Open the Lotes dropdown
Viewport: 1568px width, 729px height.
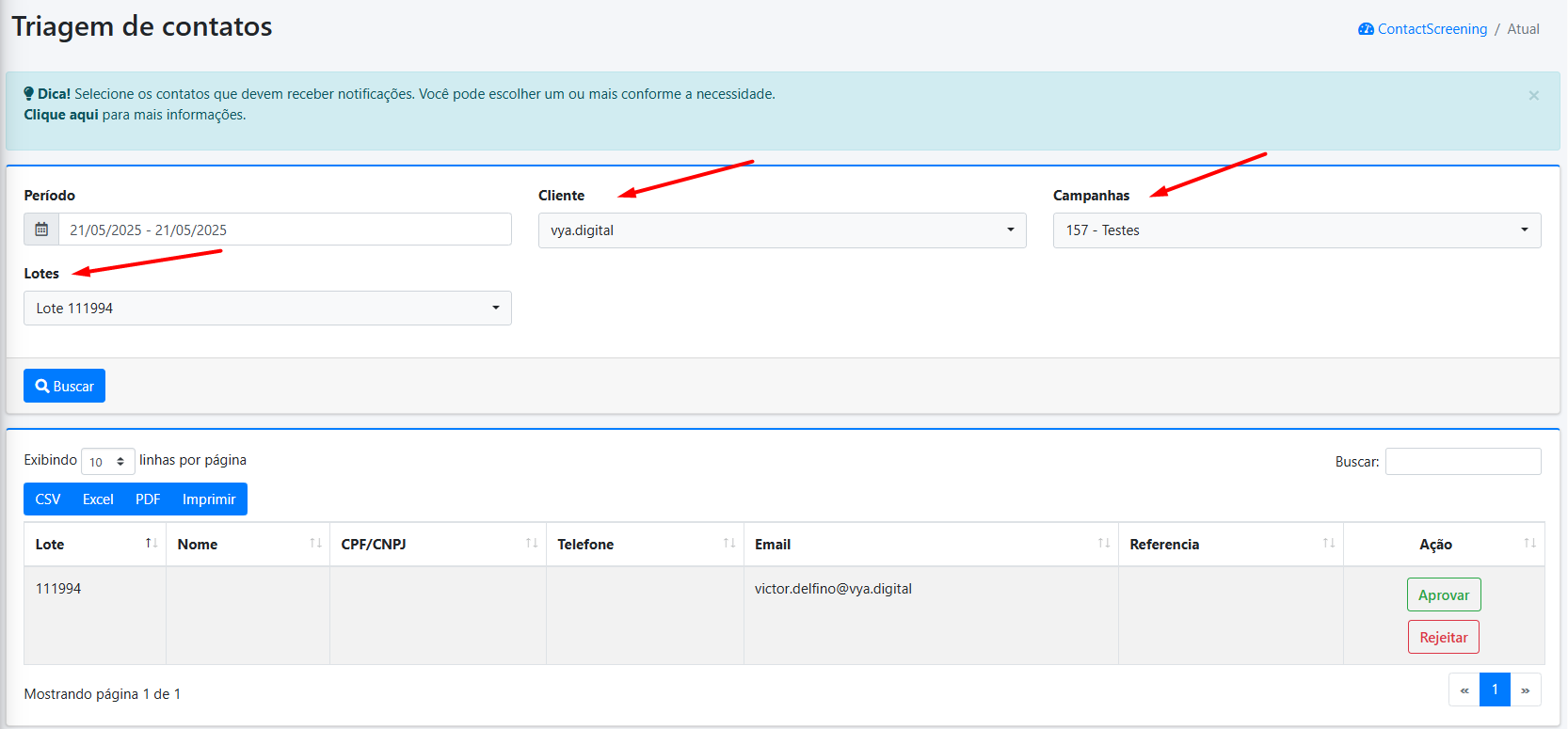pos(267,309)
